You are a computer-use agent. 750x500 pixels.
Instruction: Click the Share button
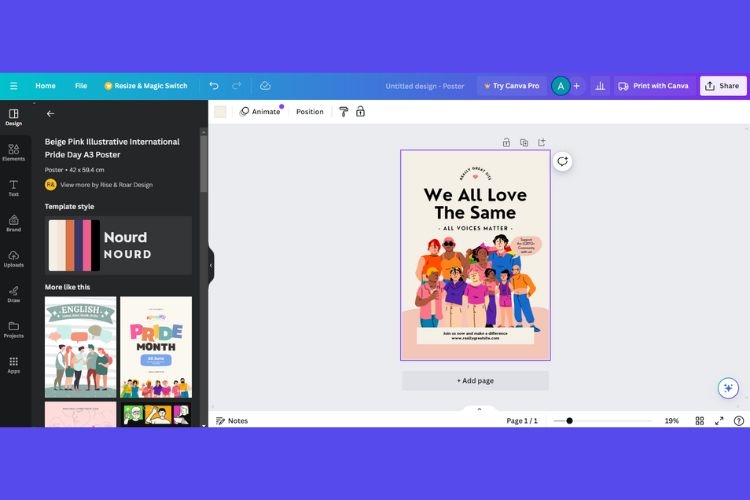723,86
